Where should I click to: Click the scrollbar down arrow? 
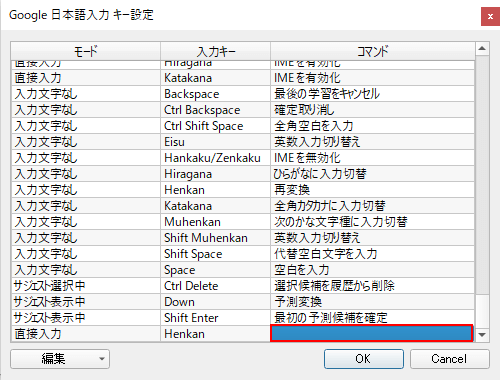pos(482,335)
